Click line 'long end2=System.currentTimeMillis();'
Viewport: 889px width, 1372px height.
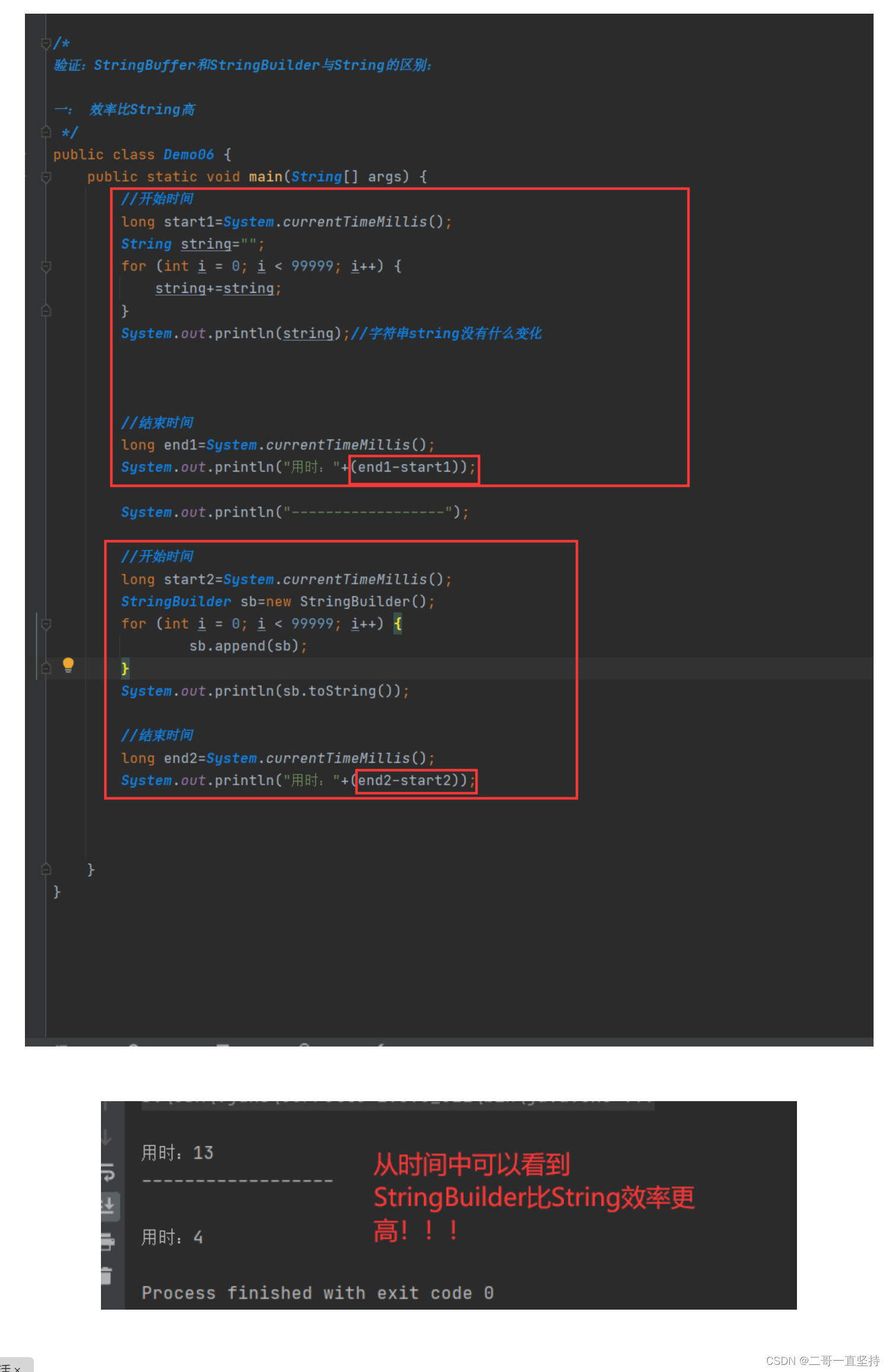point(278,758)
